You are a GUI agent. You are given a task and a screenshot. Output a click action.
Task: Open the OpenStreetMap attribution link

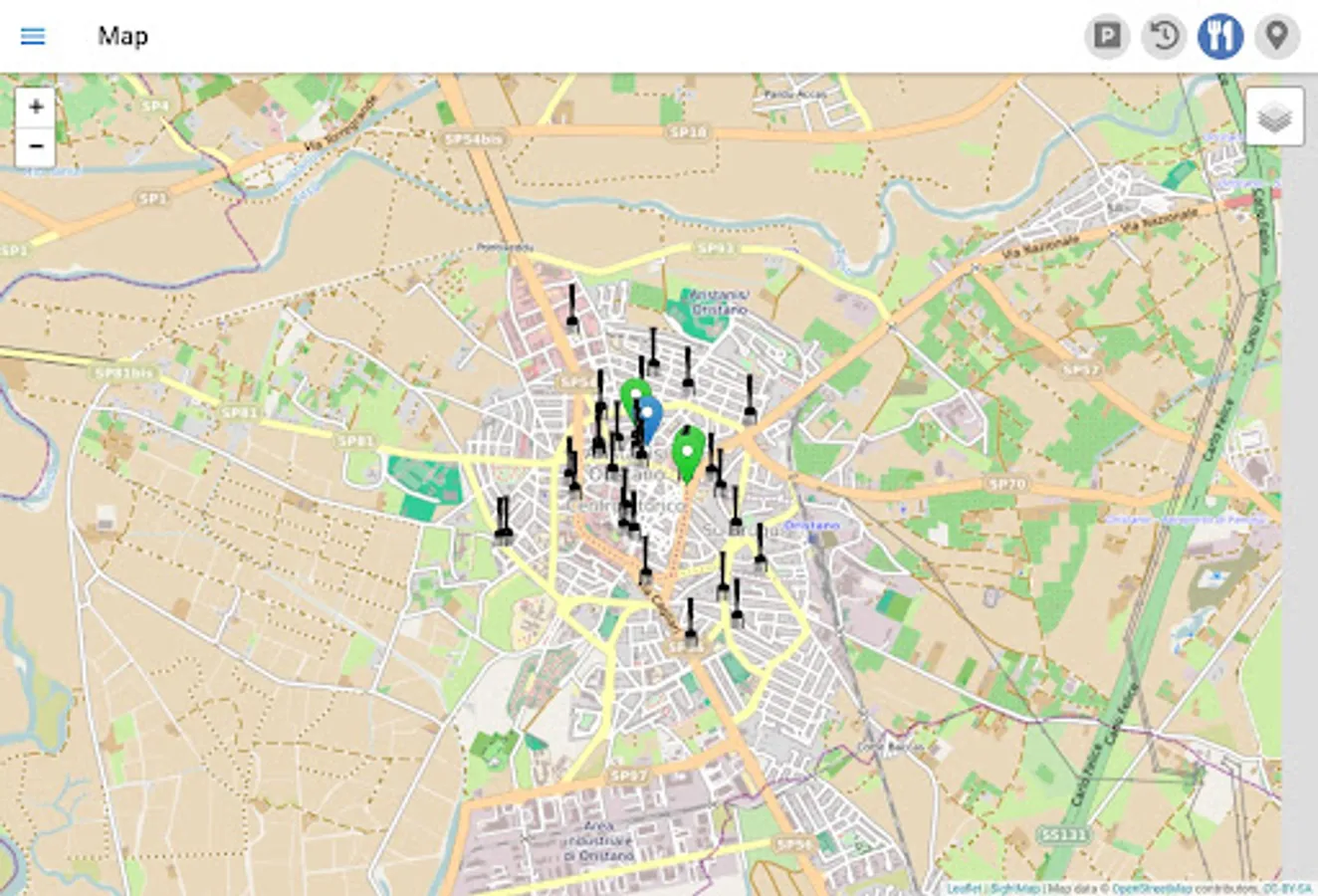click(x=1150, y=888)
